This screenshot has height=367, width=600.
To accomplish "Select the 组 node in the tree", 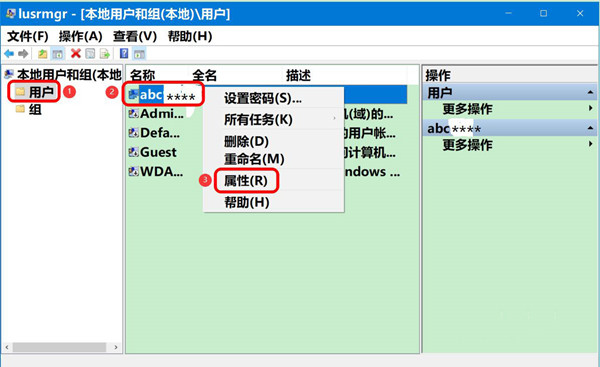I will (x=35, y=110).
